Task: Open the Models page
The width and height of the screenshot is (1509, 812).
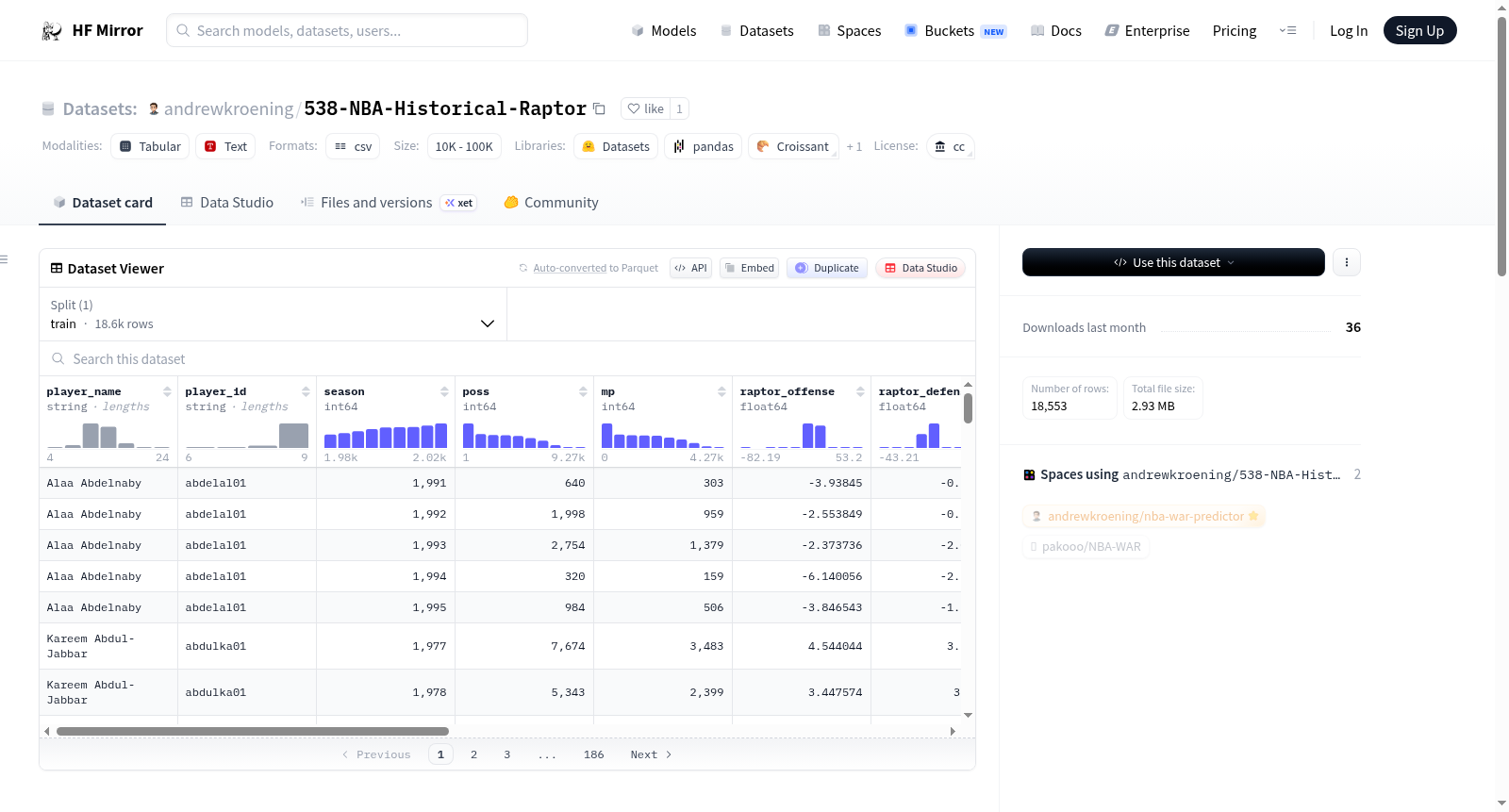Action: (664, 31)
